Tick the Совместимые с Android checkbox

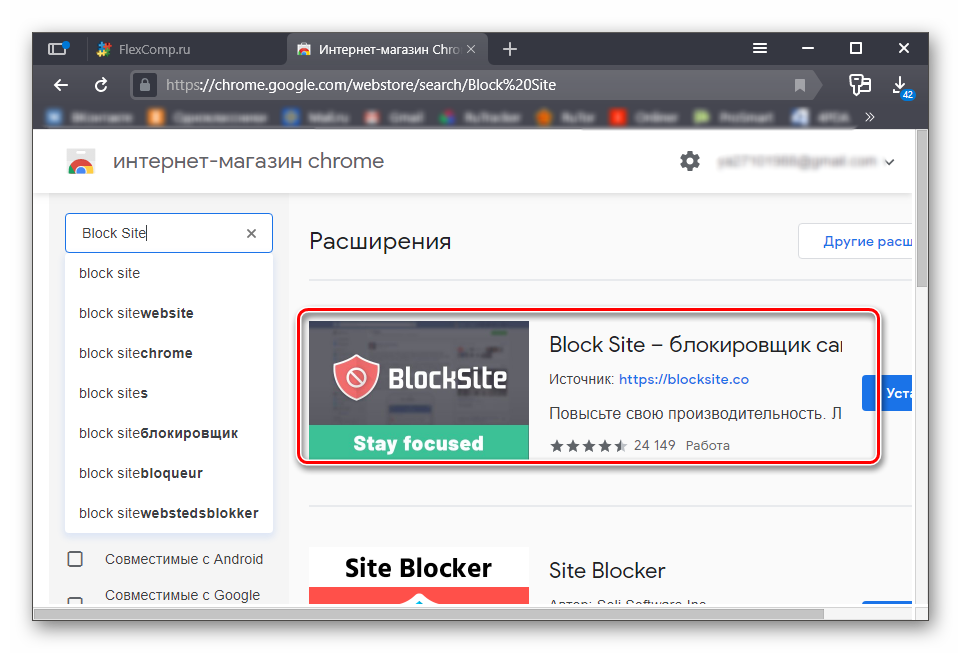click(x=75, y=559)
